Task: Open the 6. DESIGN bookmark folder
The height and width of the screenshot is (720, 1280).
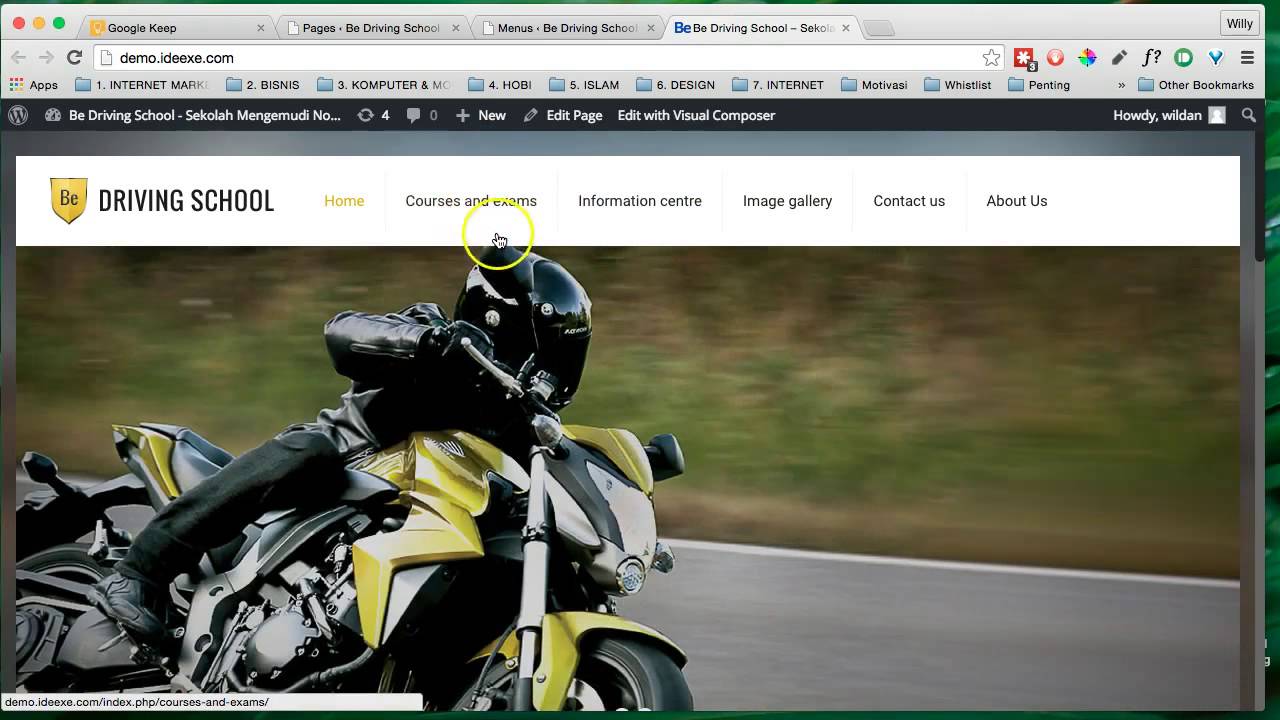Action: tap(675, 85)
